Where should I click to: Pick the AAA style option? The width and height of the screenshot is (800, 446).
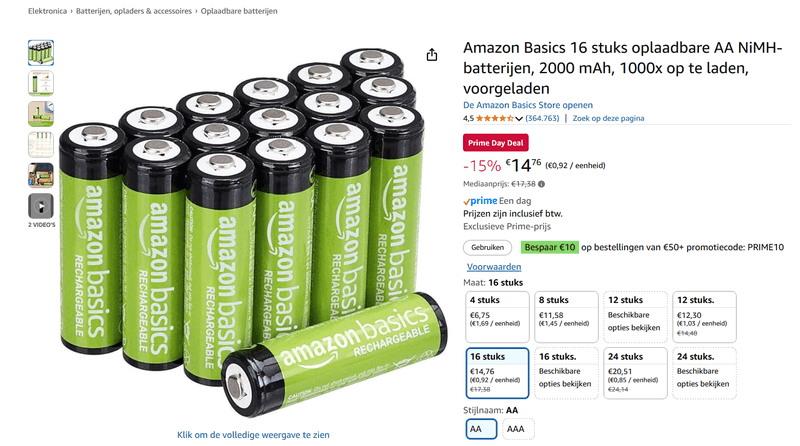click(x=518, y=429)
